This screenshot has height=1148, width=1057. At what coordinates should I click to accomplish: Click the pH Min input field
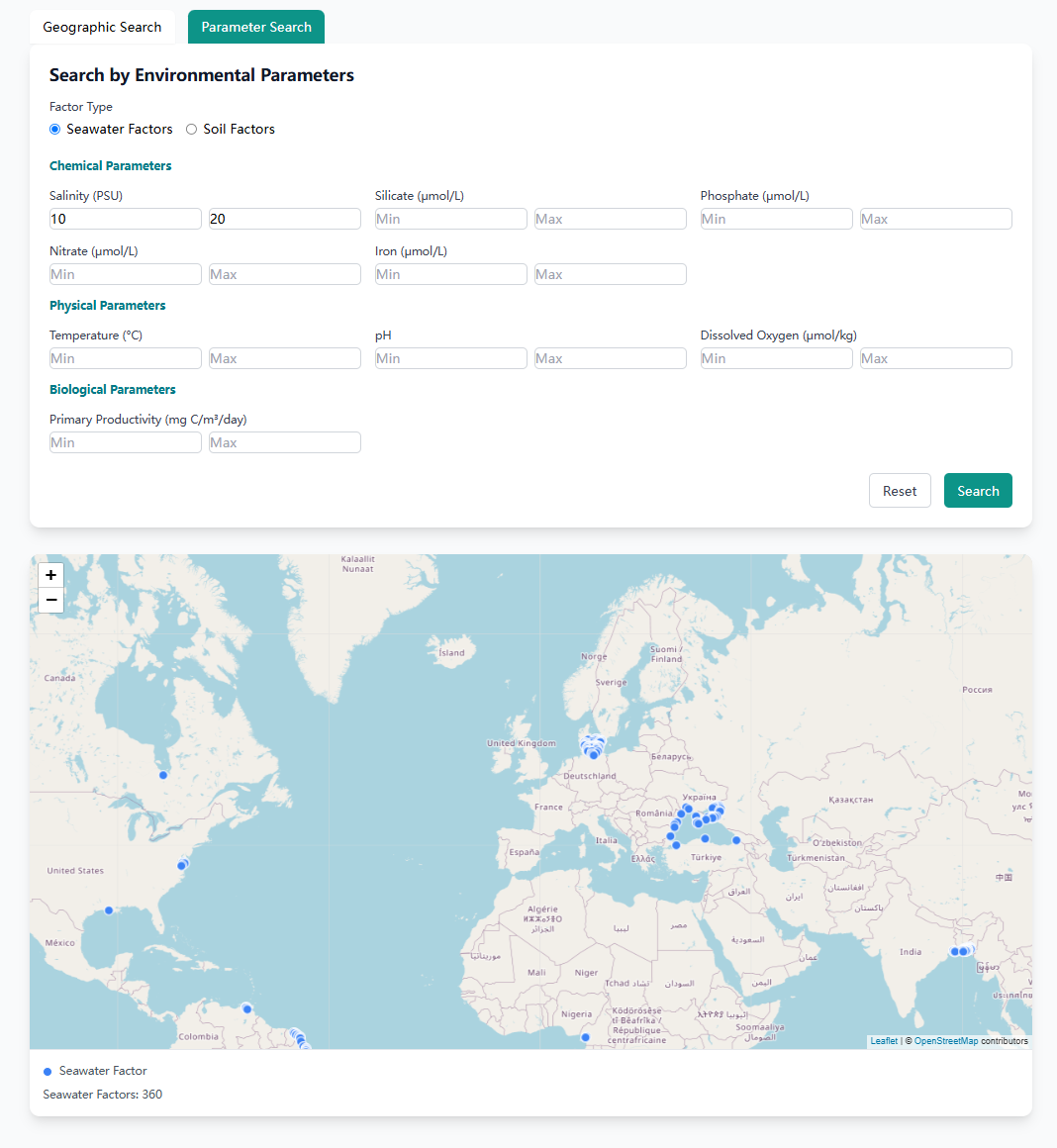pos(451,358)
